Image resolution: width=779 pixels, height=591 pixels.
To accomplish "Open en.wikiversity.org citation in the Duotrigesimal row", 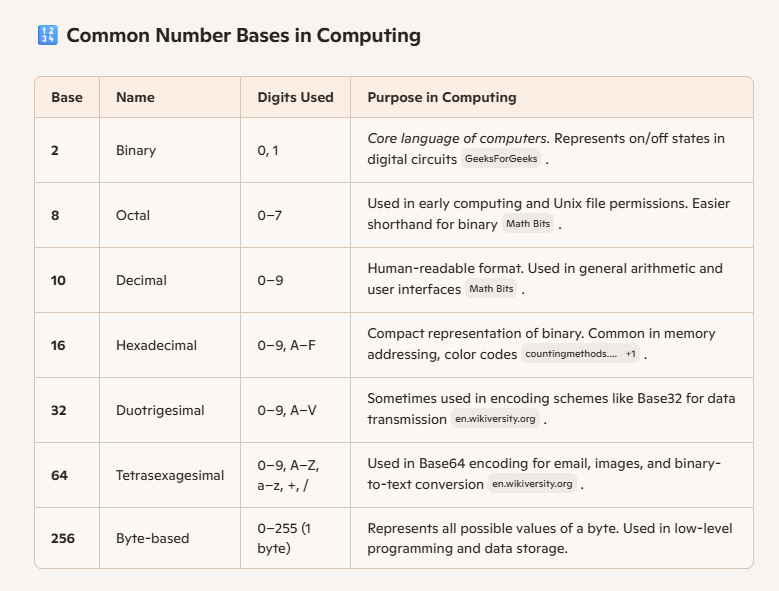I will click(496, 419).
